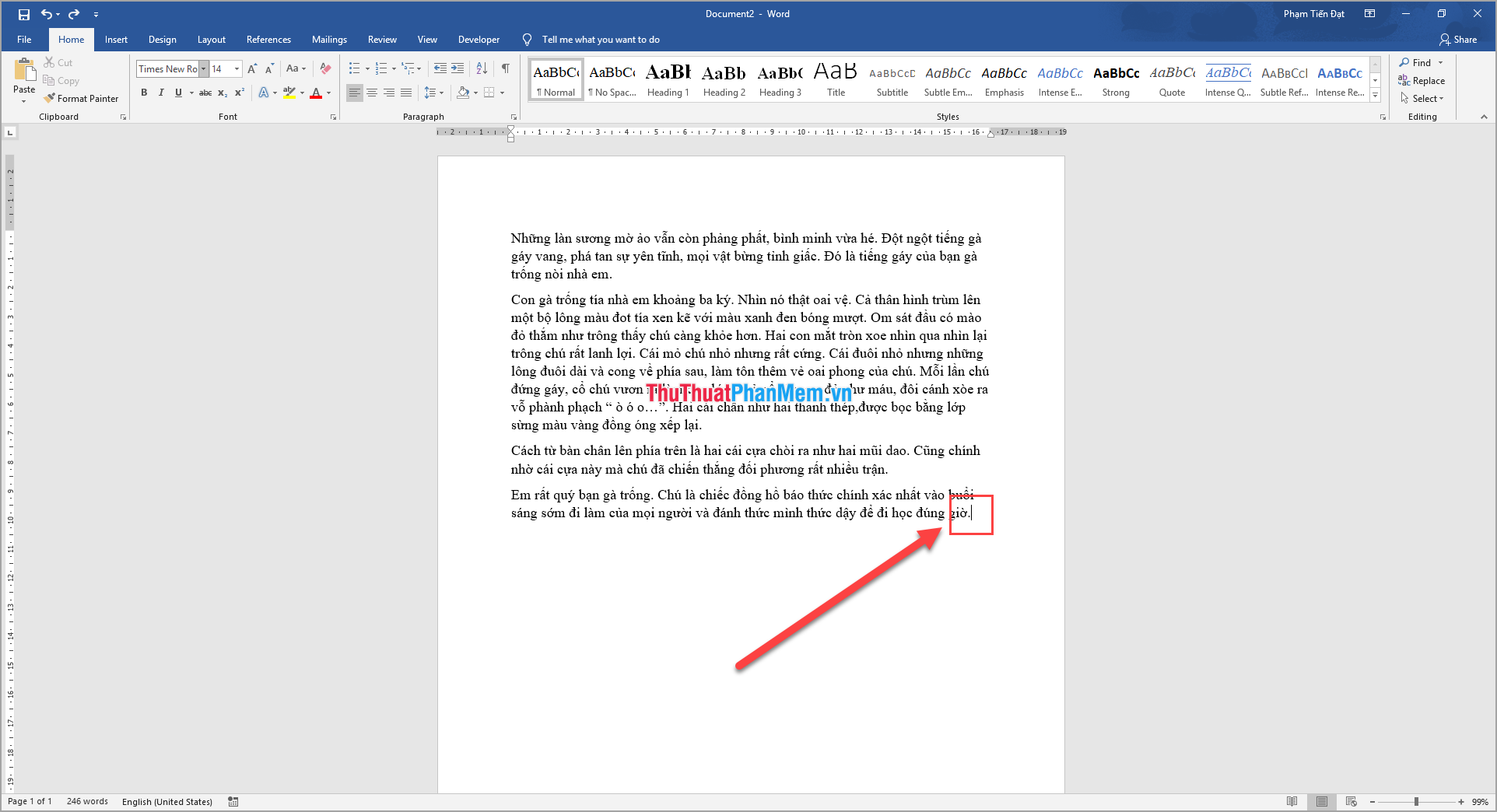Customize Quick Access Toolbar dropdown
The width and height of the screenshot is (1497, 812).
click(x=96, y=14)
